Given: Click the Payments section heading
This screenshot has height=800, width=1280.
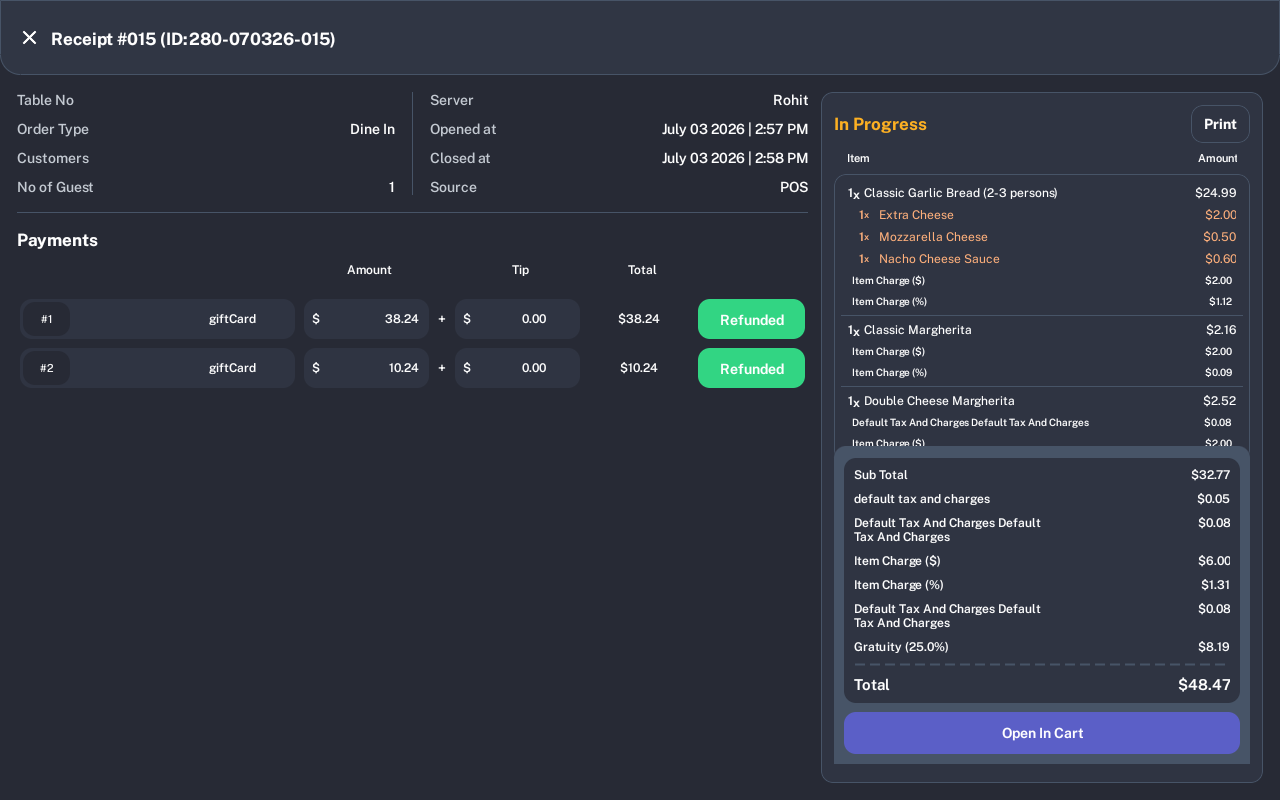Looking at the screenshot, I should click(x=58, y=240).
